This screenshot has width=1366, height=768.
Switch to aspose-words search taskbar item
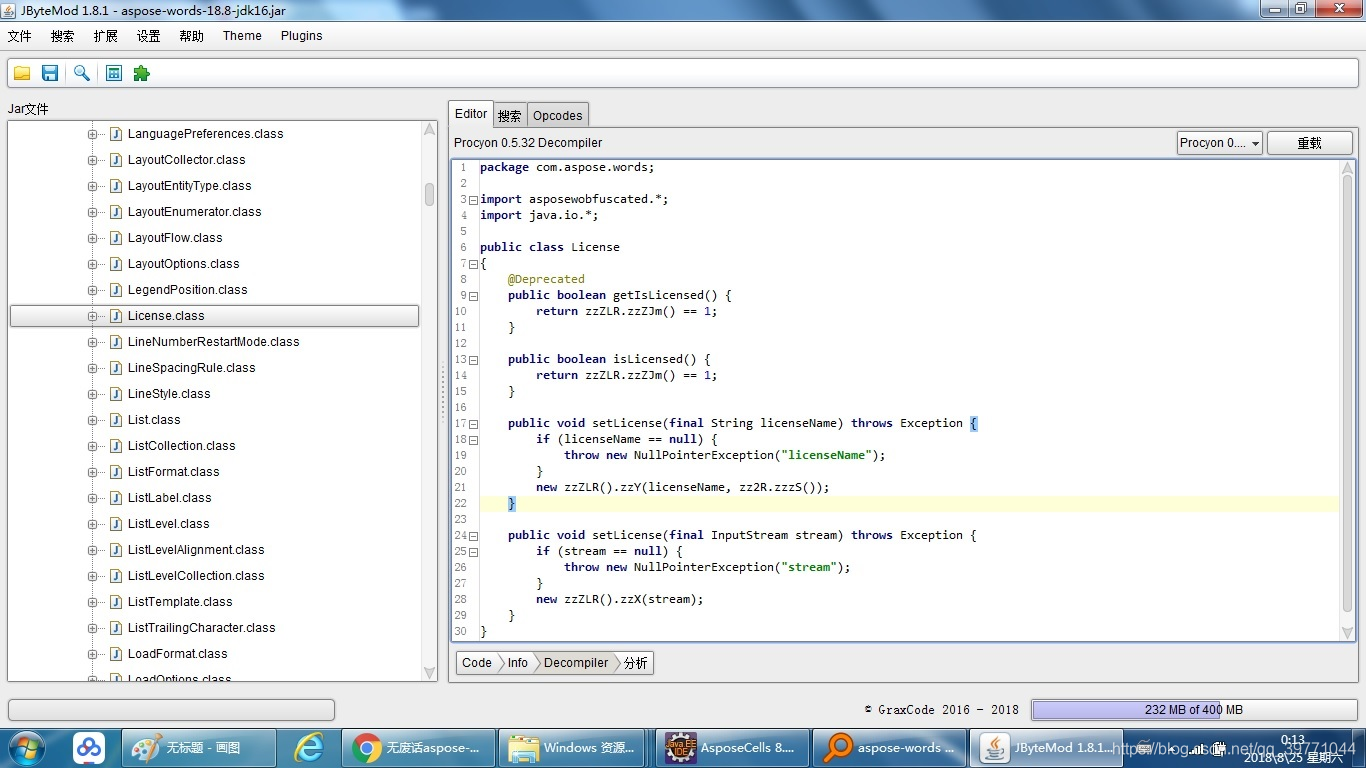pyautogui.click(x=889, y=747)
